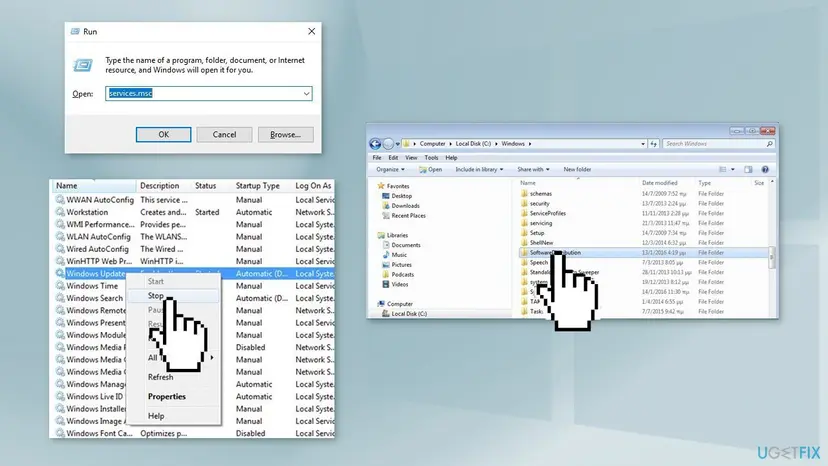Click Local Disk (C:) in the address bar
The width and height of the screenshot is (828, 466).
473,144
